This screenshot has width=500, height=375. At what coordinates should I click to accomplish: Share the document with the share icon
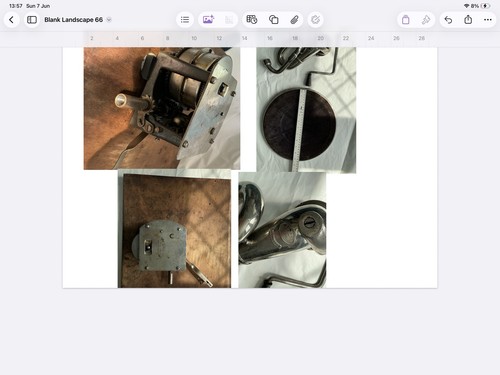tap(468, 20)
